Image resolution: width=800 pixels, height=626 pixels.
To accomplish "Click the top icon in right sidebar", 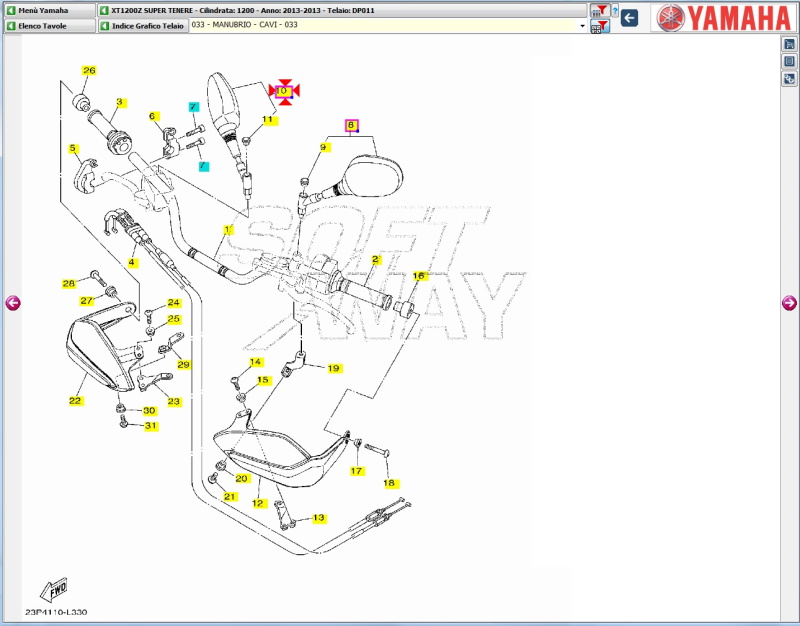I will tap(789, 44).
